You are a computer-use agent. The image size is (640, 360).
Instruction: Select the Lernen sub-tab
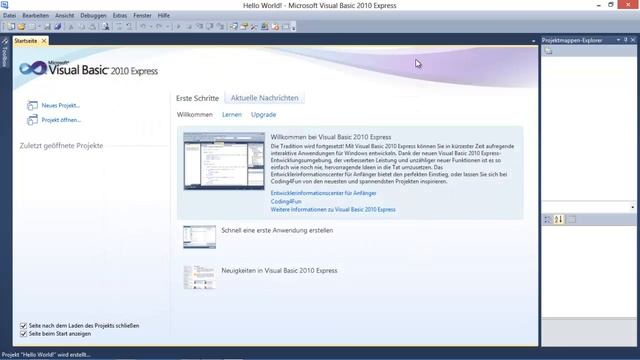pyautogui.click(x=232, y=115)
